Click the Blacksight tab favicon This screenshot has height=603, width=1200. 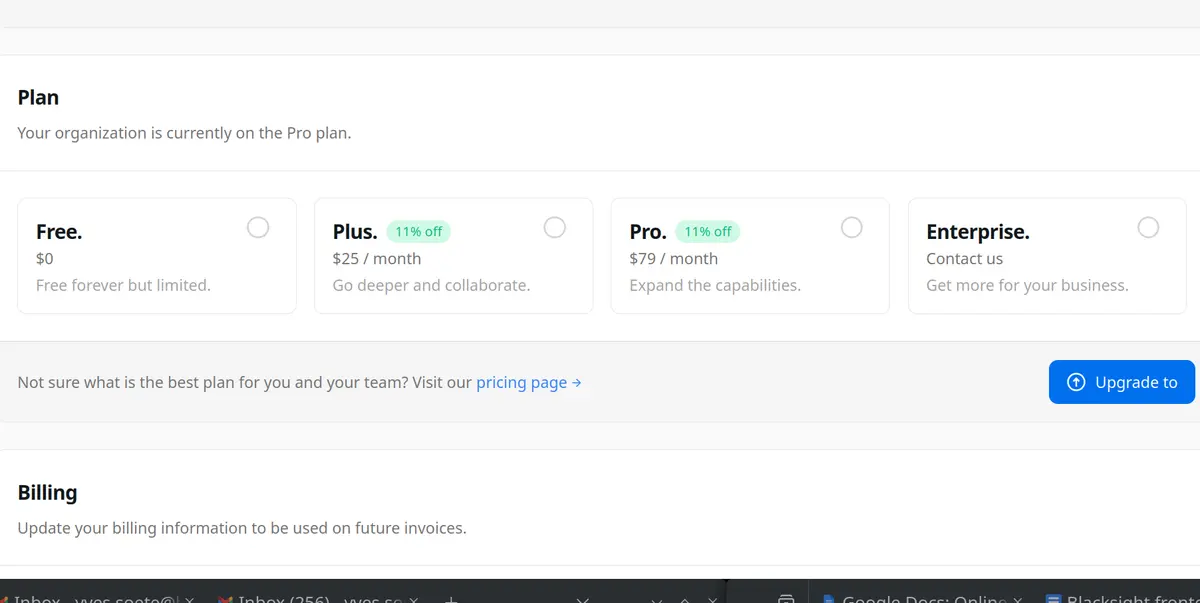pos(1053,598)
